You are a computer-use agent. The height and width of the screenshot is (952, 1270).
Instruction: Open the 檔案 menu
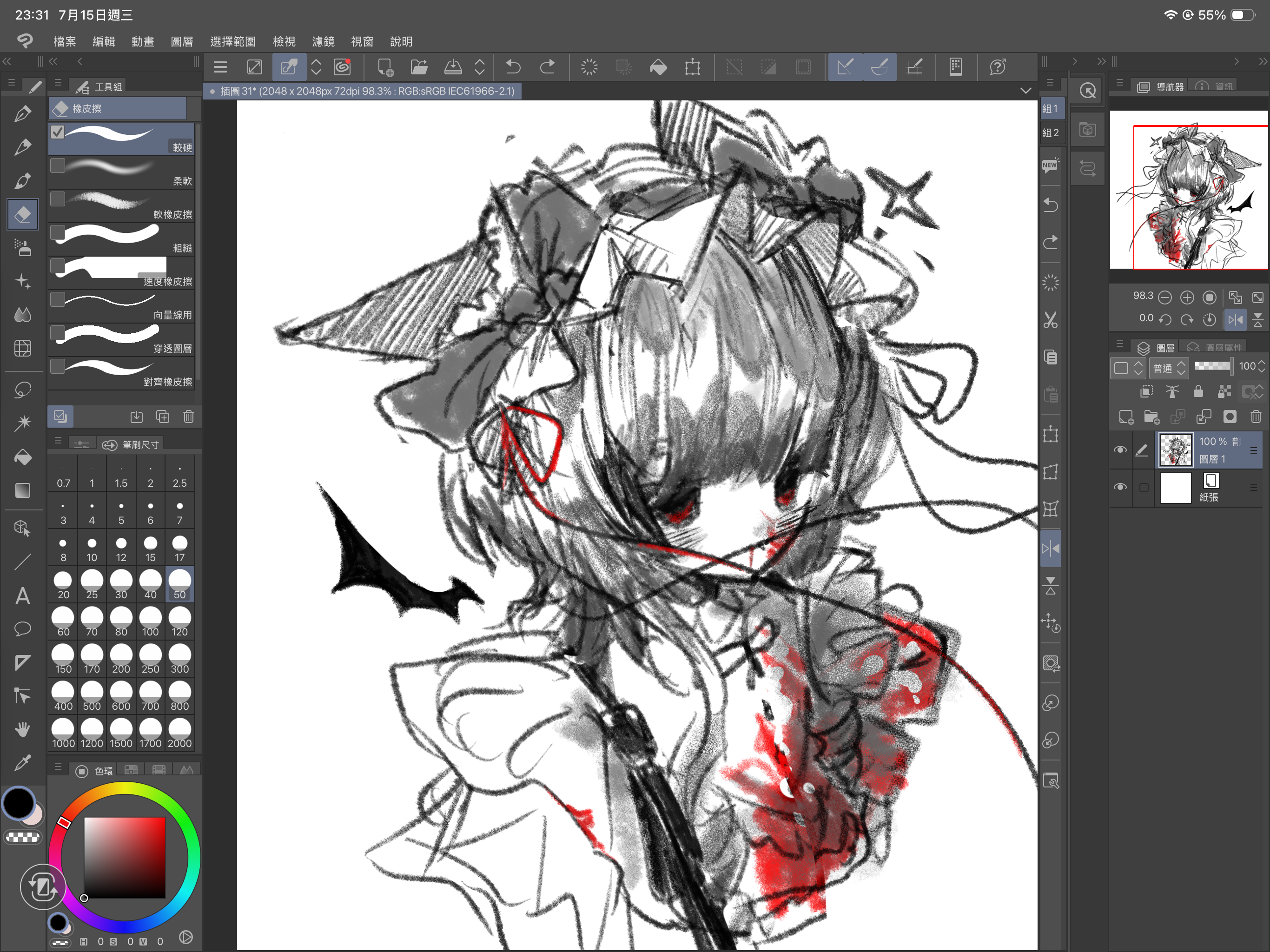64,41
